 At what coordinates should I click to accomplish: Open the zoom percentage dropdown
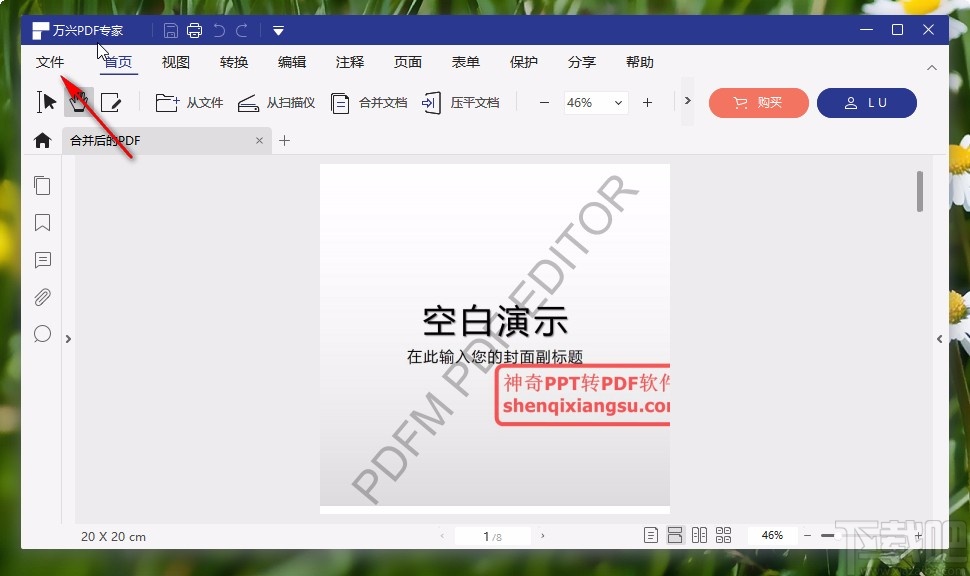coord(617,103)
